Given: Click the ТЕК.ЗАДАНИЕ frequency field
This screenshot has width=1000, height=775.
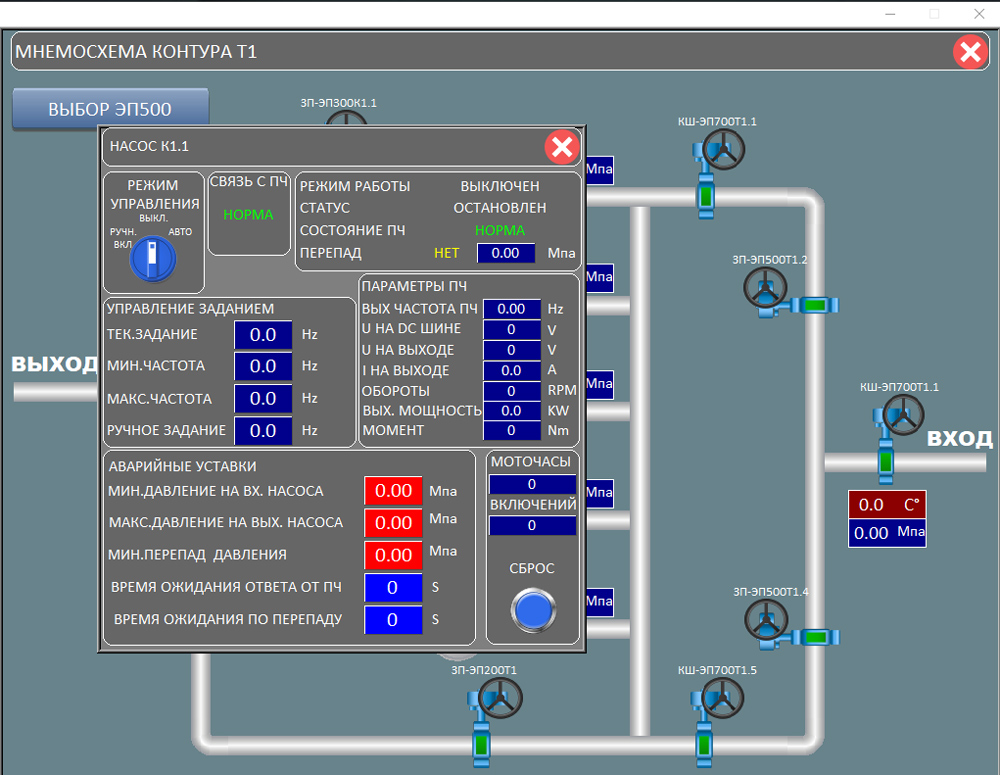Looking at the screenshot, I should point(263,335).
